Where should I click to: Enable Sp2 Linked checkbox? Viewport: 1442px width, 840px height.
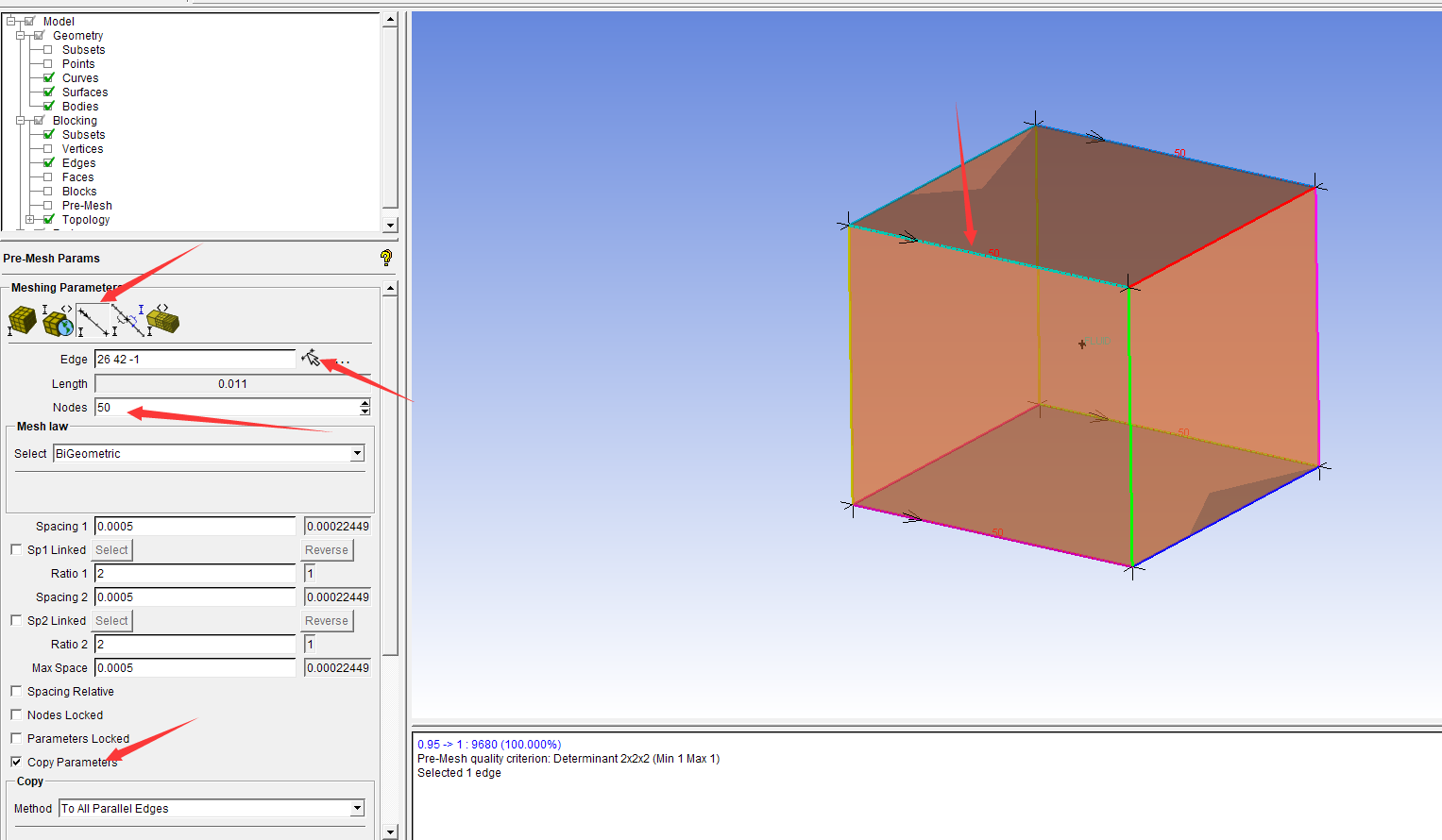(x=16, y=620)
